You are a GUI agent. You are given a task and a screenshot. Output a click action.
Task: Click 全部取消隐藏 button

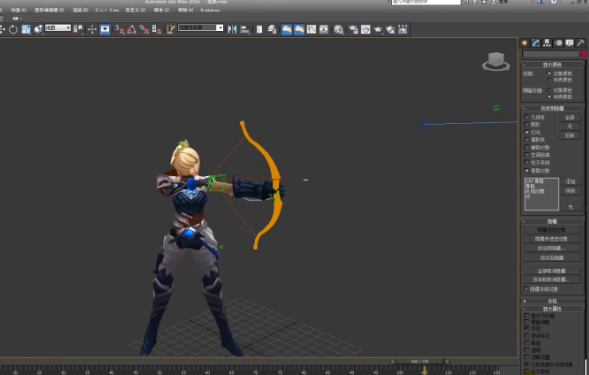click(x=551, y=271)
